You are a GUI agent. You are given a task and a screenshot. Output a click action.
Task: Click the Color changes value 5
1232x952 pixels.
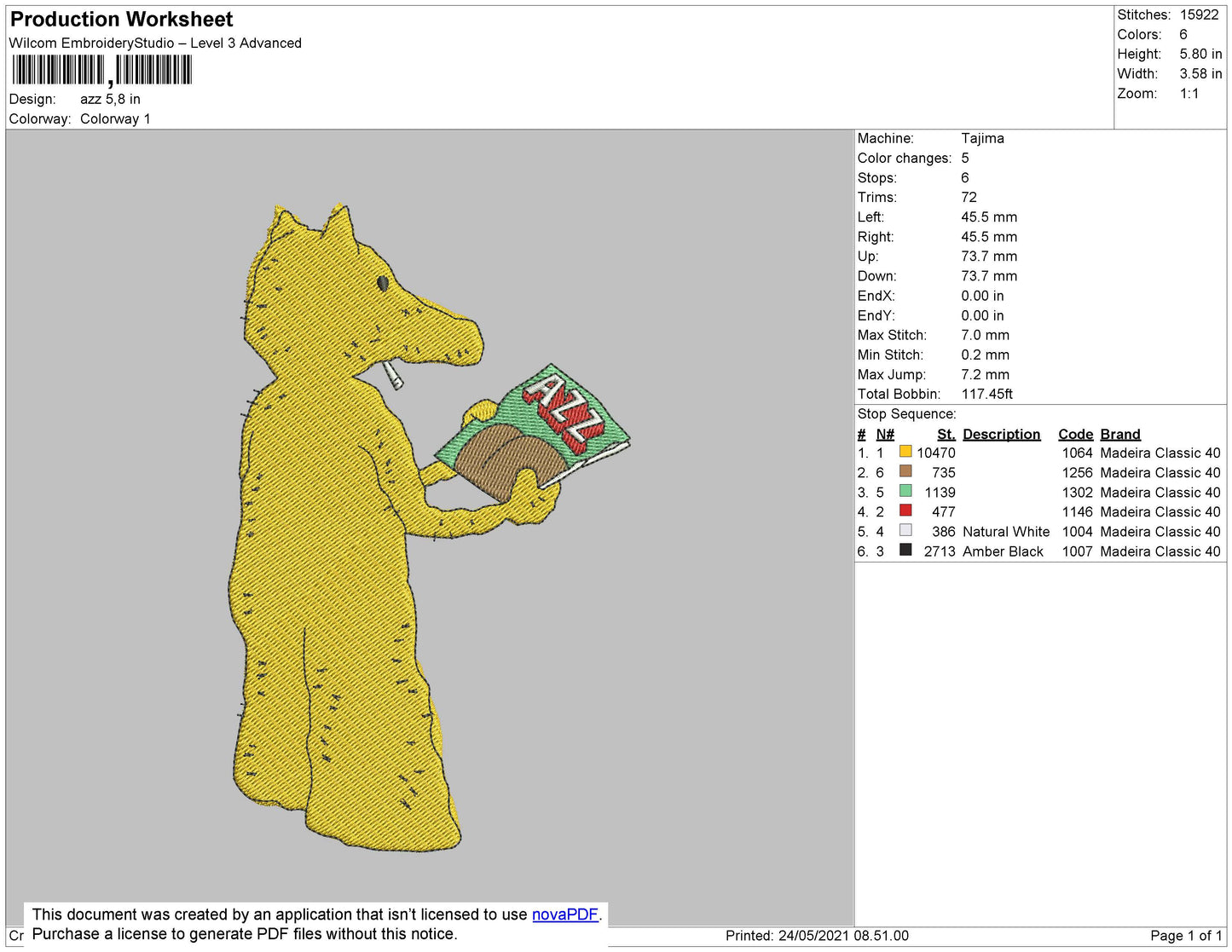click(965, 158)
